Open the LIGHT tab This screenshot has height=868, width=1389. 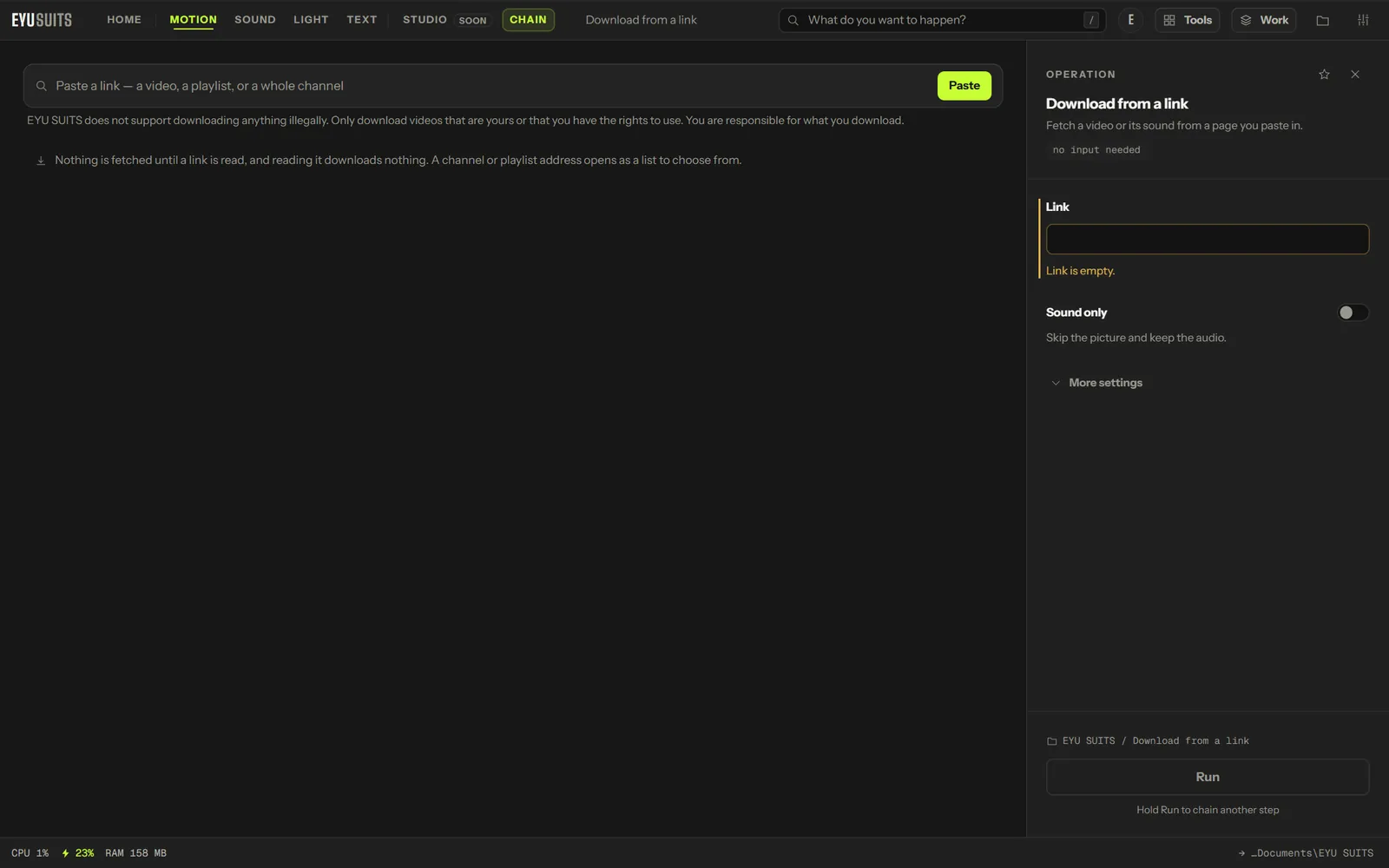tap(311, 19)
